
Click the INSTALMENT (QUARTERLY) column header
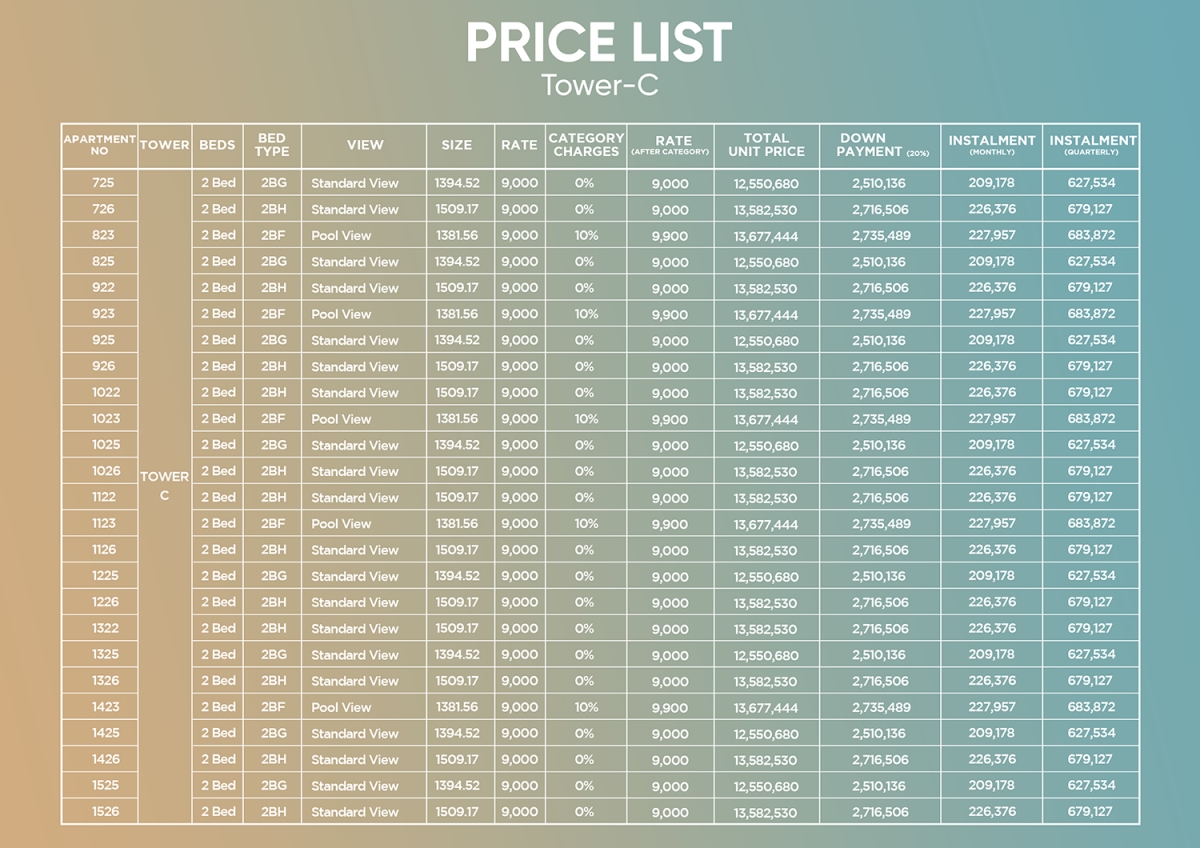[x=1091, y=145]
